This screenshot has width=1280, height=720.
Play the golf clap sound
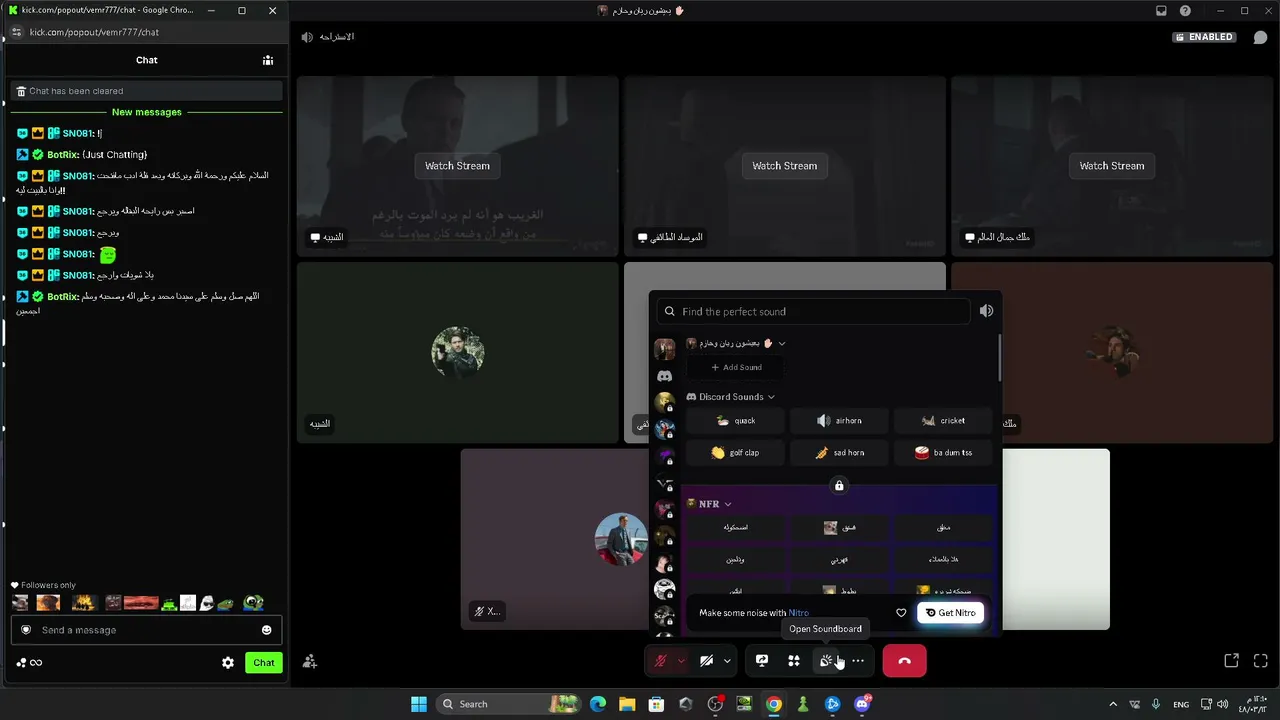coord(736,453)
